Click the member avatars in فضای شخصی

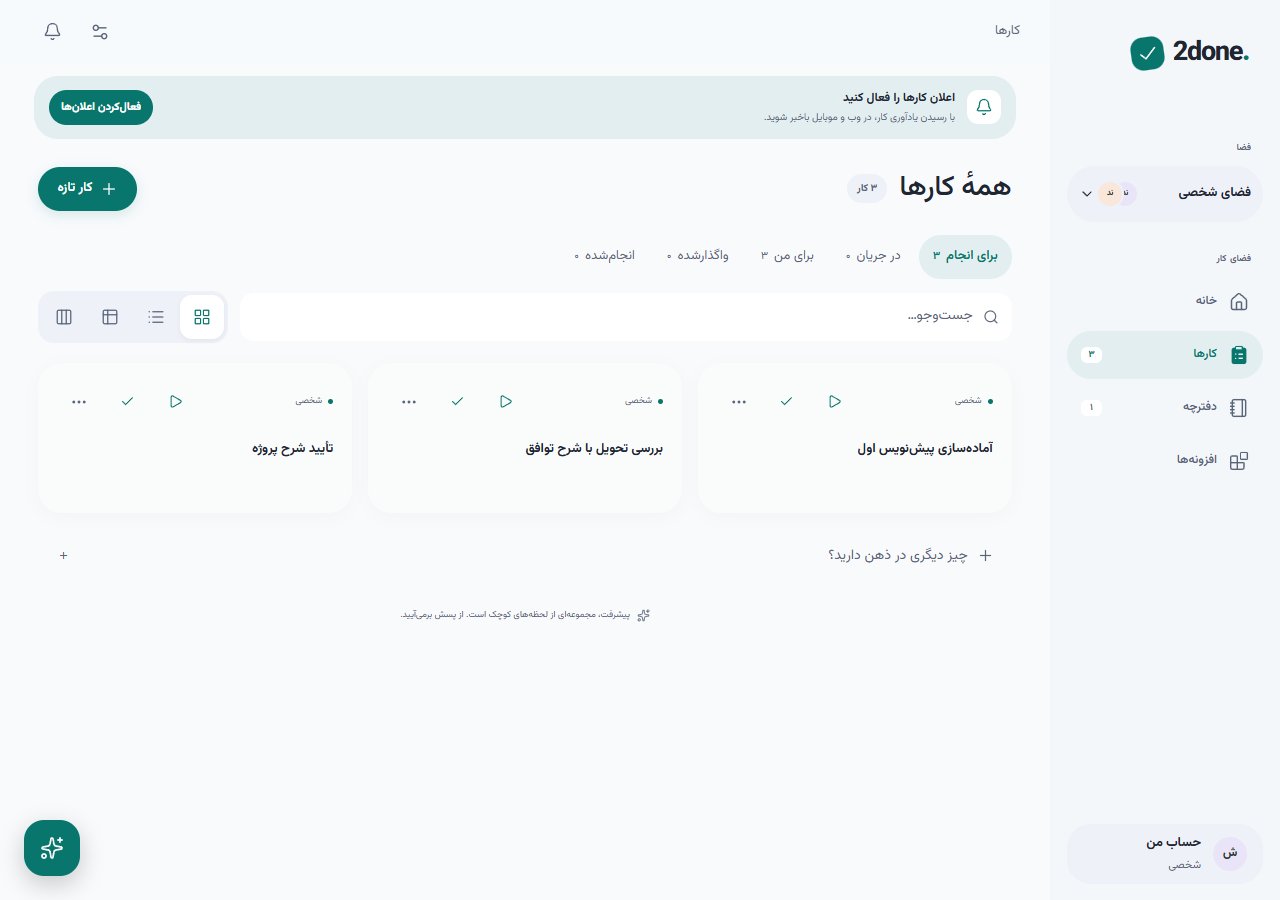click(1117, 193)
